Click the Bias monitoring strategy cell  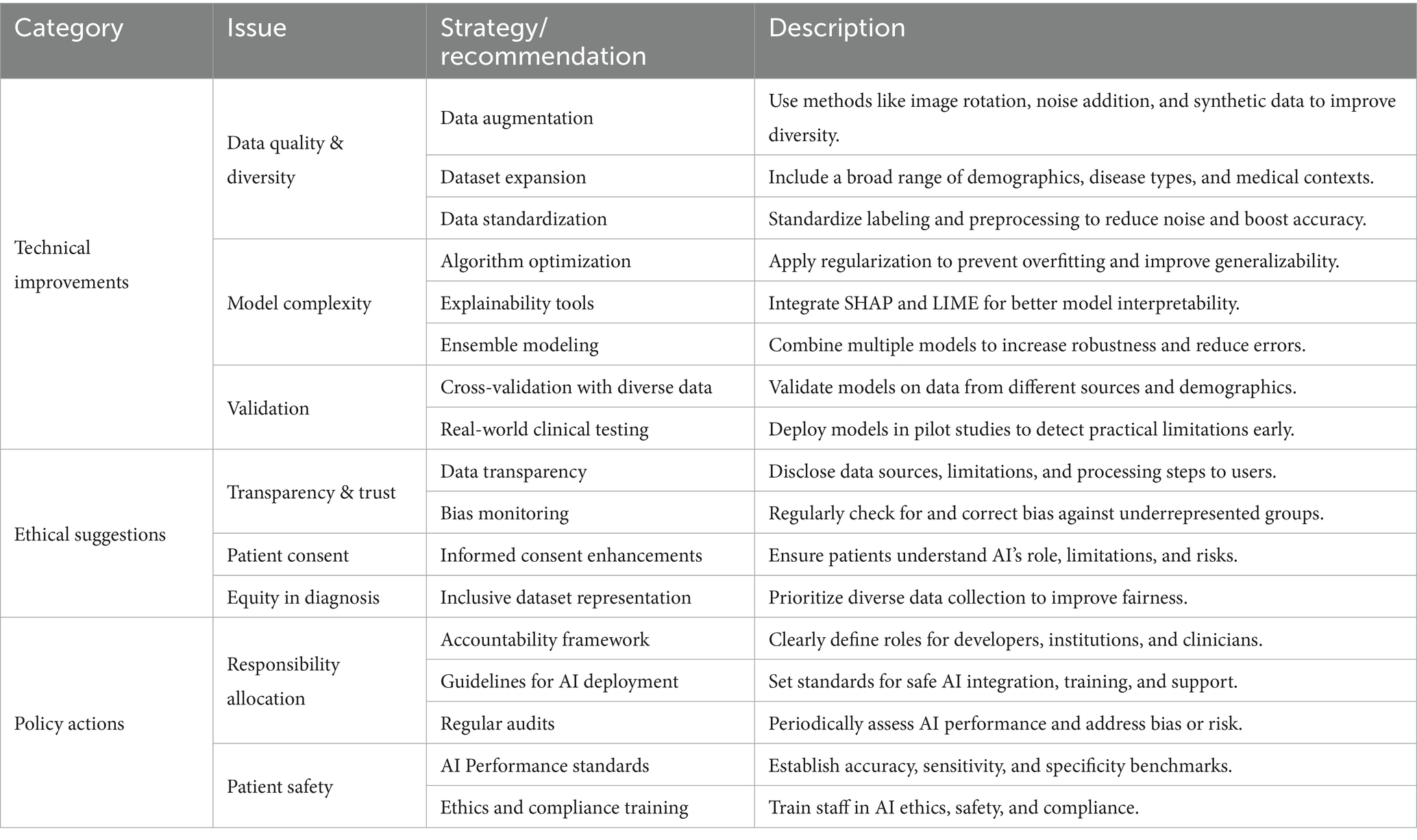(504, 513)
